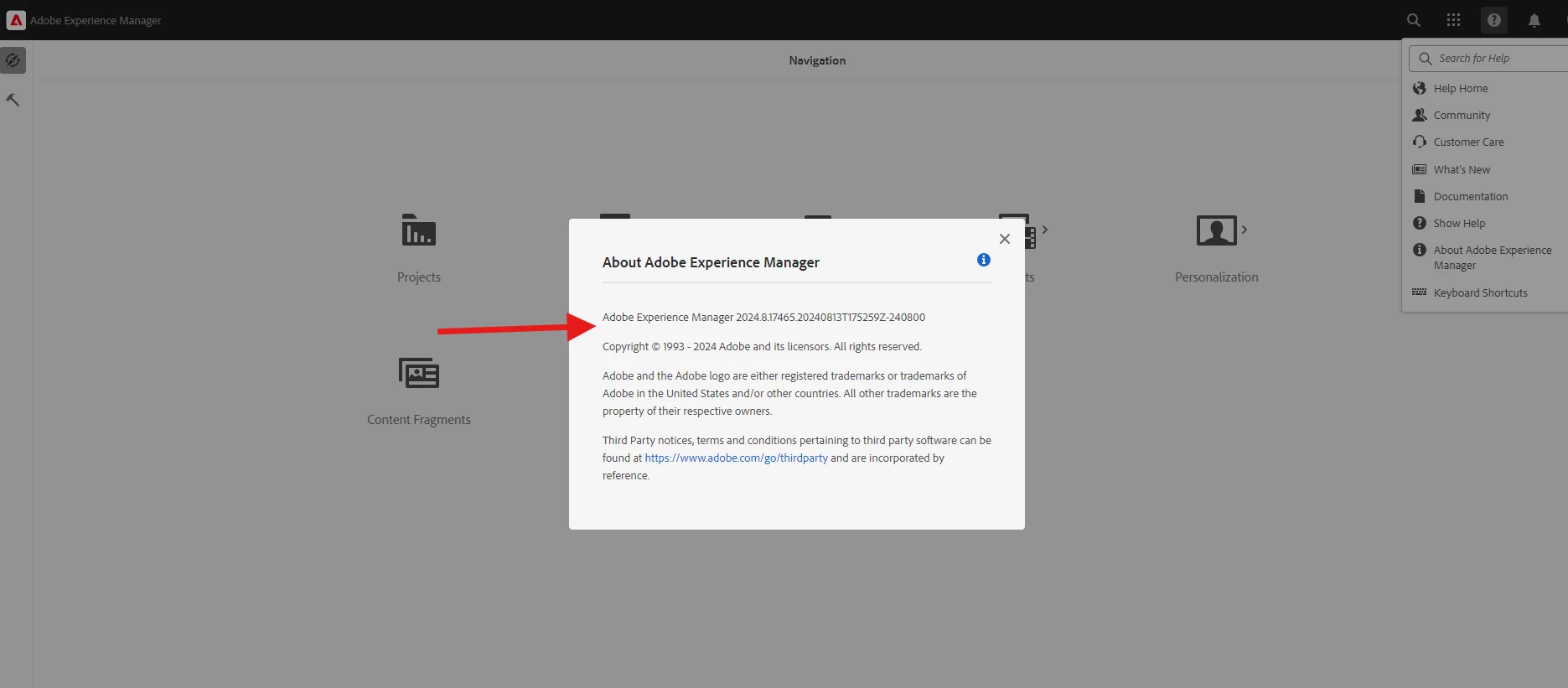
Task: Click the Documentation page icon
Action: [x=1420, y=196]
